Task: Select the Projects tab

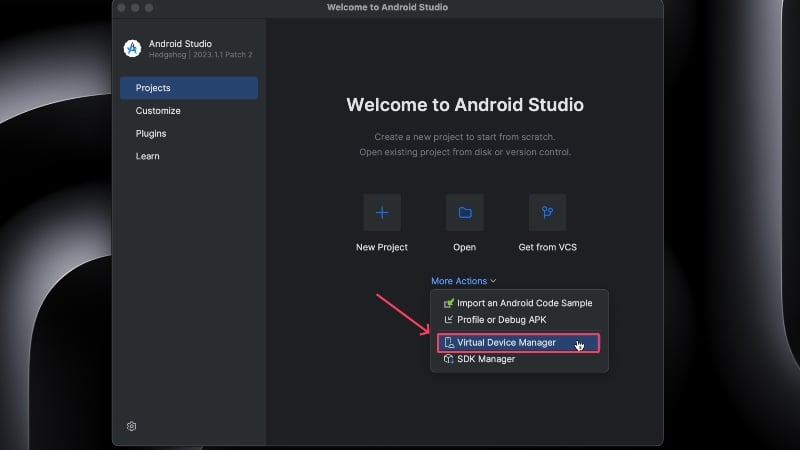Action: click(189, 88)
